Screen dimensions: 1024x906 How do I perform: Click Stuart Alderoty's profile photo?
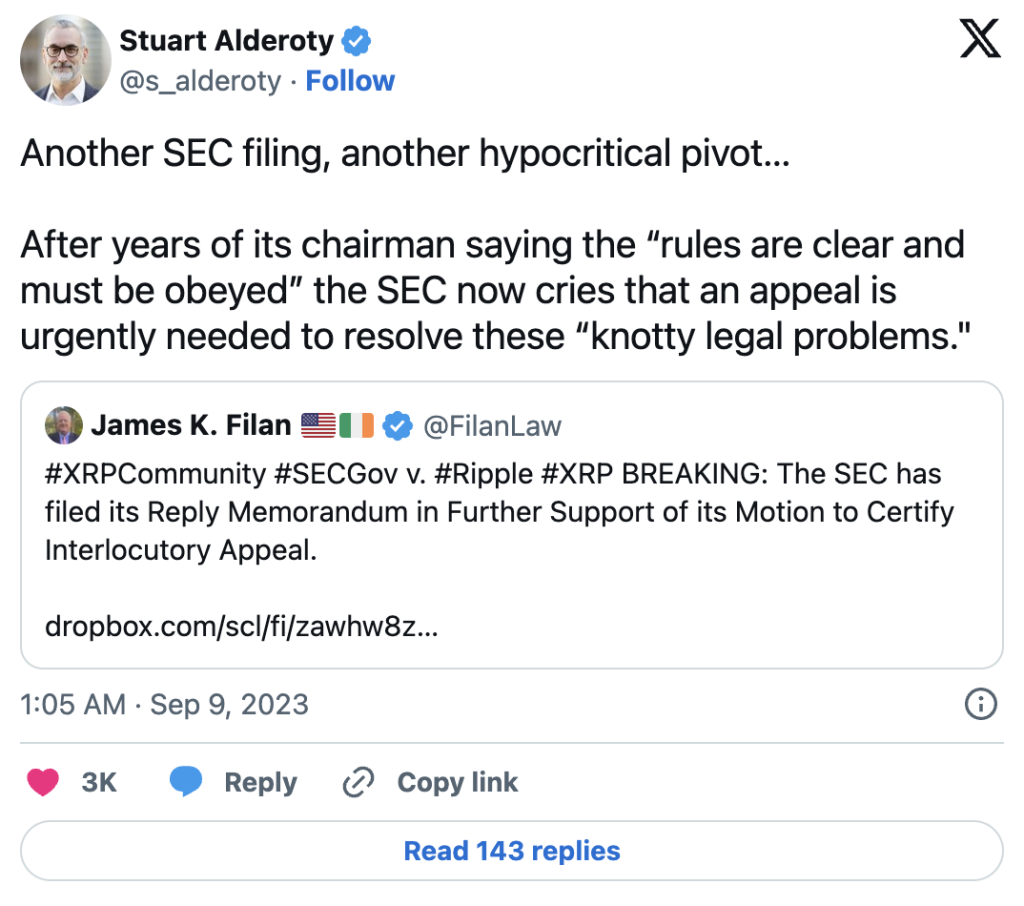click(x=63, y=61)
